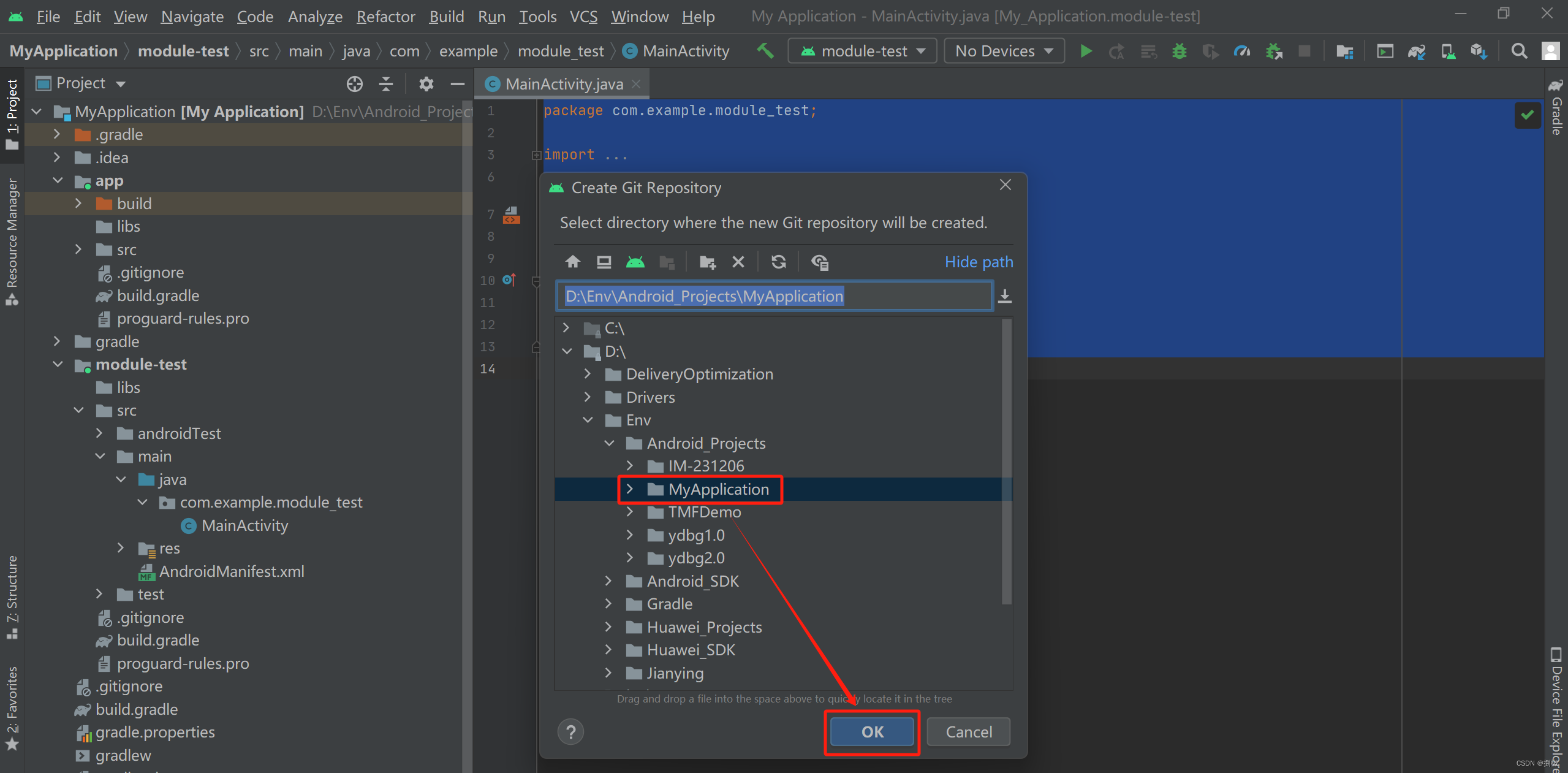Image resolution: width=1568 pixels, height=773 pixels.
Task: Select the module-test run configuration dropdown
Action: pos(861,51)
